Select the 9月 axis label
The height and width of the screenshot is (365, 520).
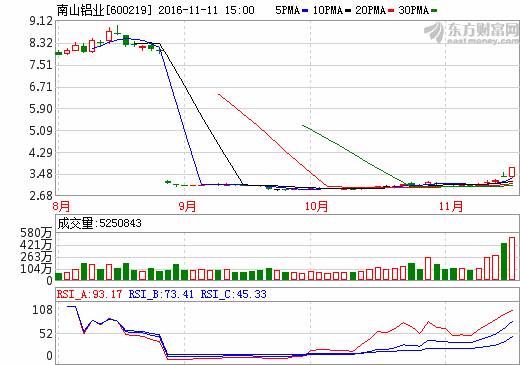click(x=187, y=206)
